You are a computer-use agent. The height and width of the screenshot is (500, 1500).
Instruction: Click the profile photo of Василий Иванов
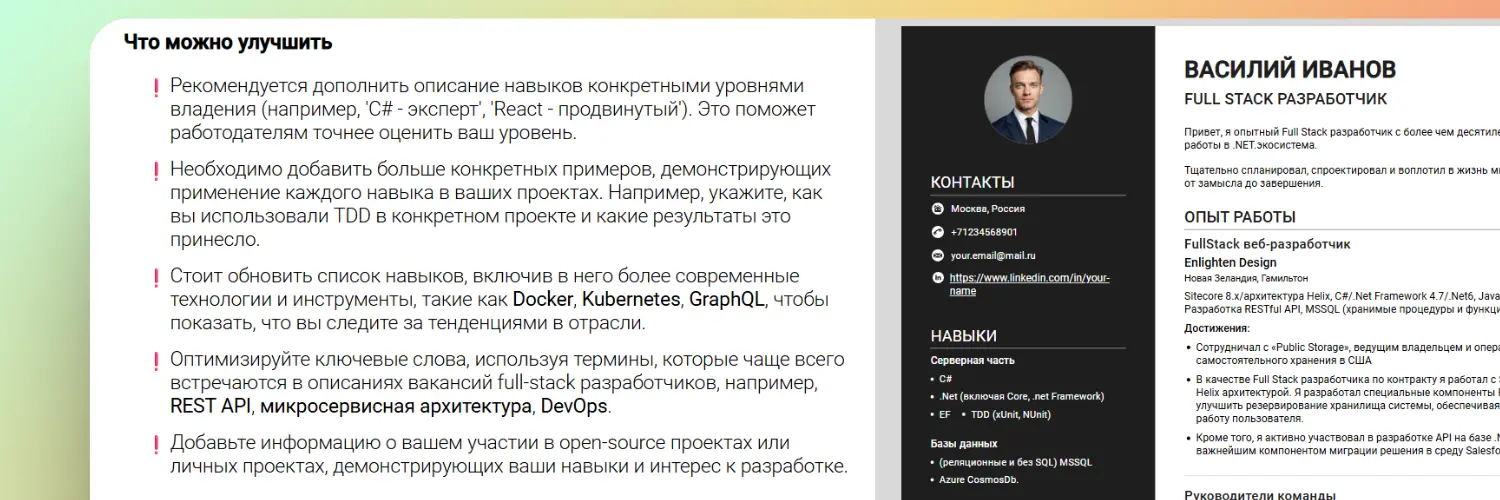tap(1028, 99)
